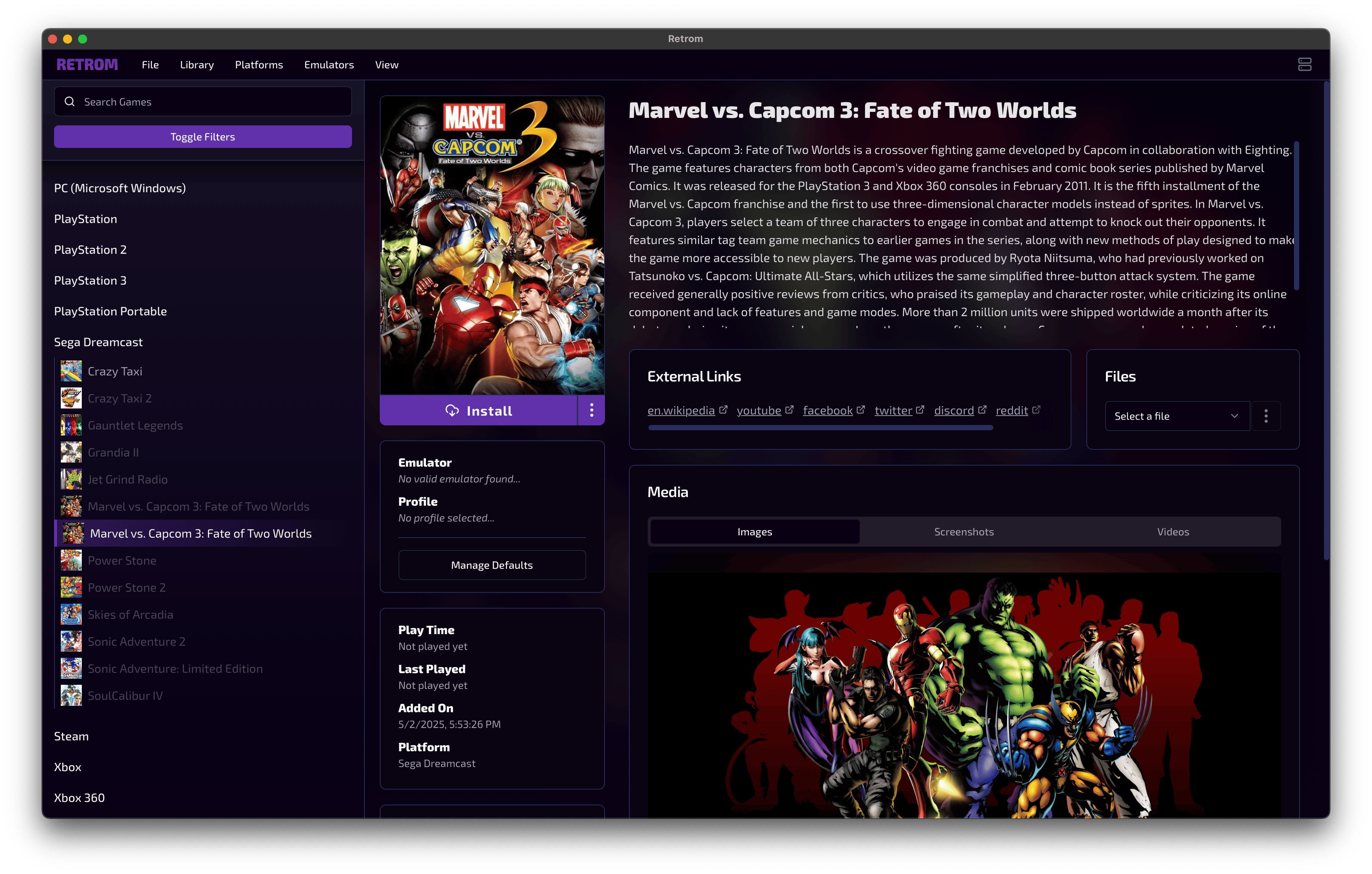
Task: Click the discord external link icon
Action: (982, 410)
